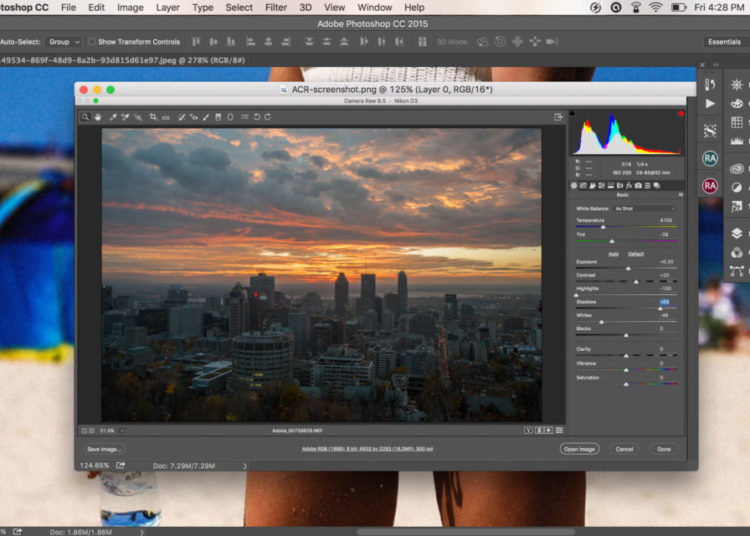Open the Filter menu
750x536 pixels.
[276, 7]
